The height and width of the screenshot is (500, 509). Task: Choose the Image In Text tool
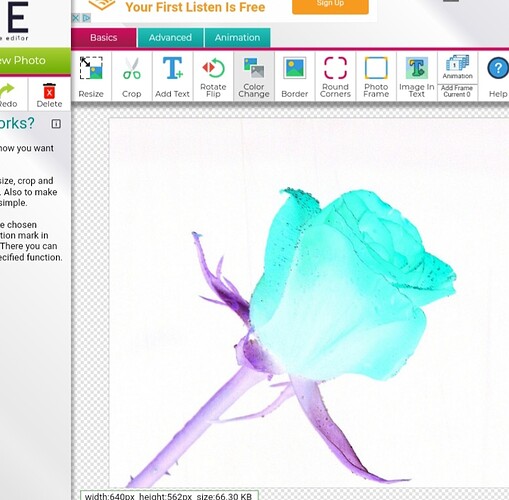pos(417,76)
